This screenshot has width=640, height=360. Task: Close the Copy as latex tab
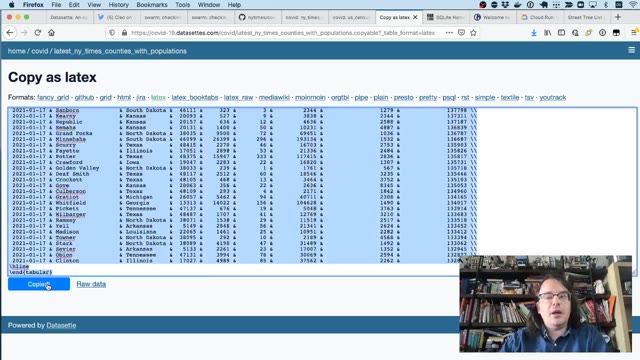(415, 17)
